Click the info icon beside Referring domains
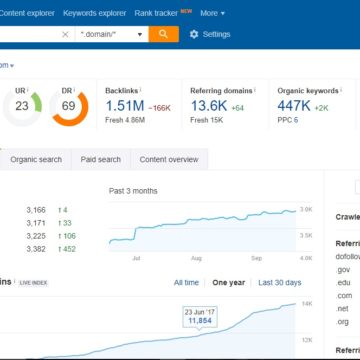 [x=255, y=90]
